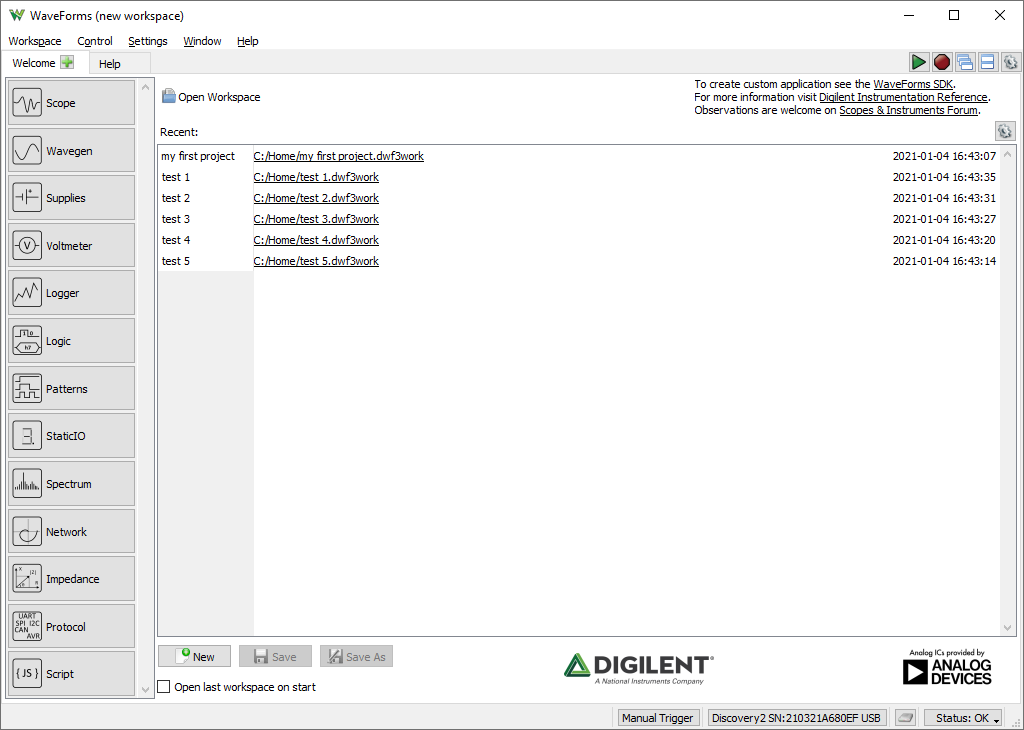Open the Scopes & Instruments Forum link
This screenshot has width=1024, height=730.
coord(908,110)
